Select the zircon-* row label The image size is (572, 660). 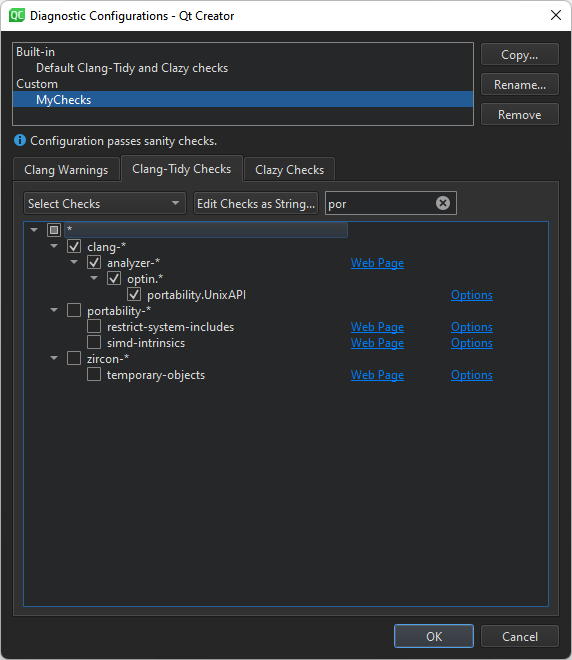point(108,359)
